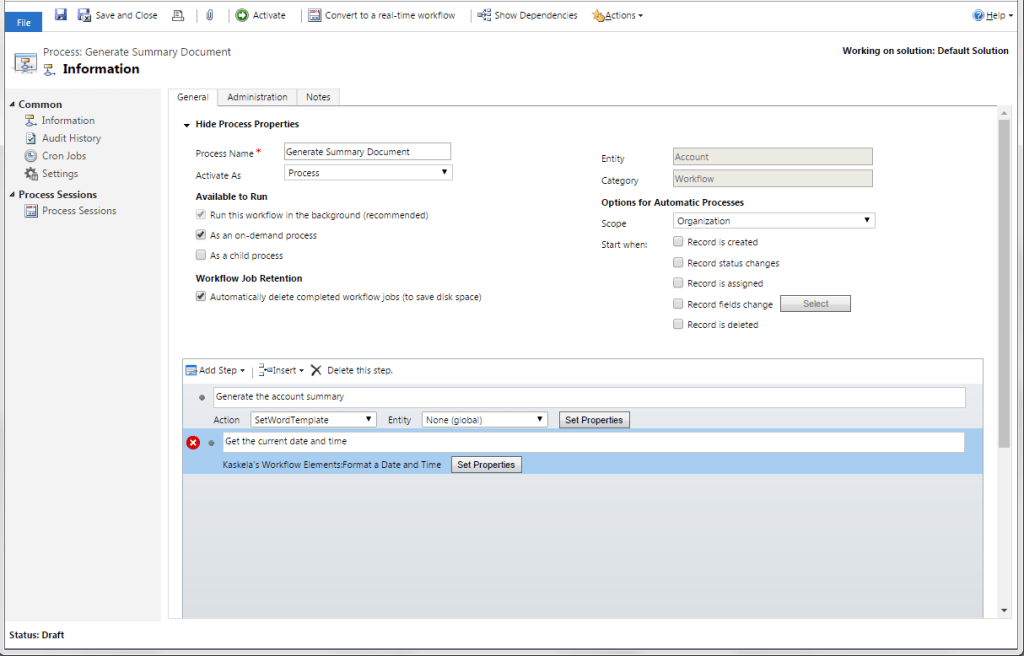The width and height of the screenshot is (1024, 656).
Task: Click the Print icon on the toolbar
Action: [x=180, y=14]
